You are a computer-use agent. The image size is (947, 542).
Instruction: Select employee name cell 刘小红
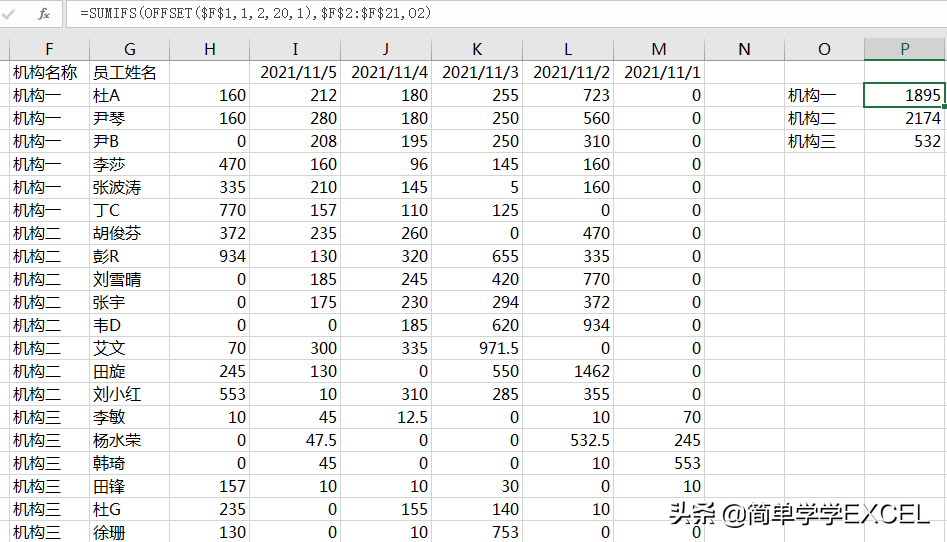[129, 394]
